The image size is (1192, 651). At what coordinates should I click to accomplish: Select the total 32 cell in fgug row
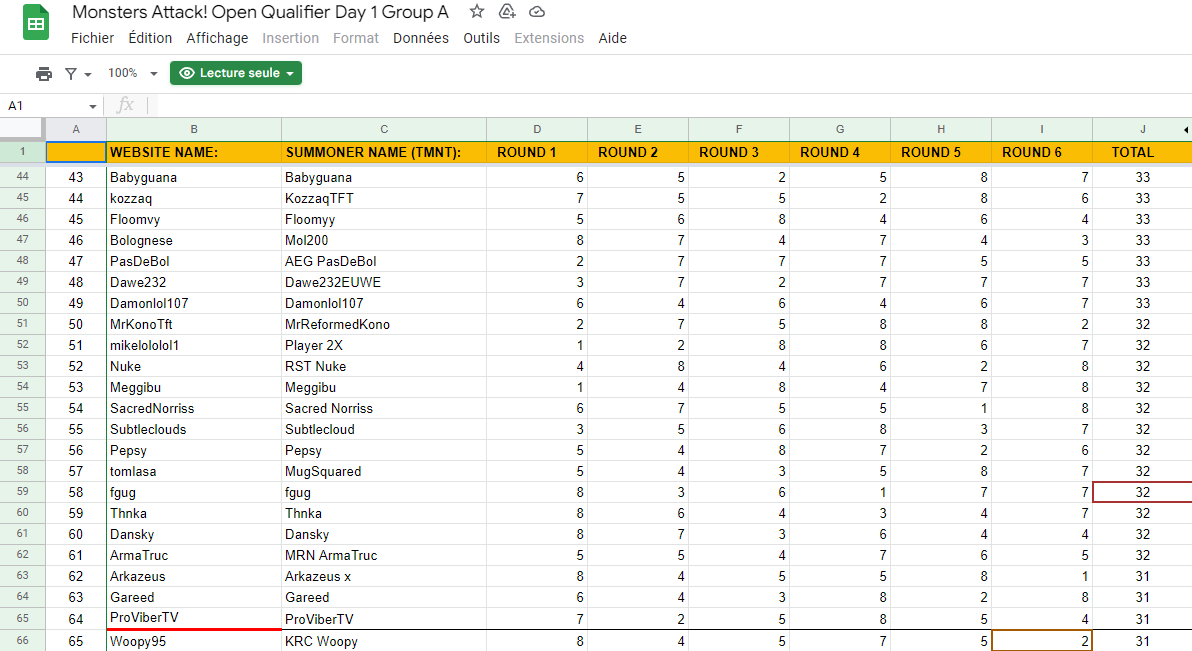[x=1142, y=492]
